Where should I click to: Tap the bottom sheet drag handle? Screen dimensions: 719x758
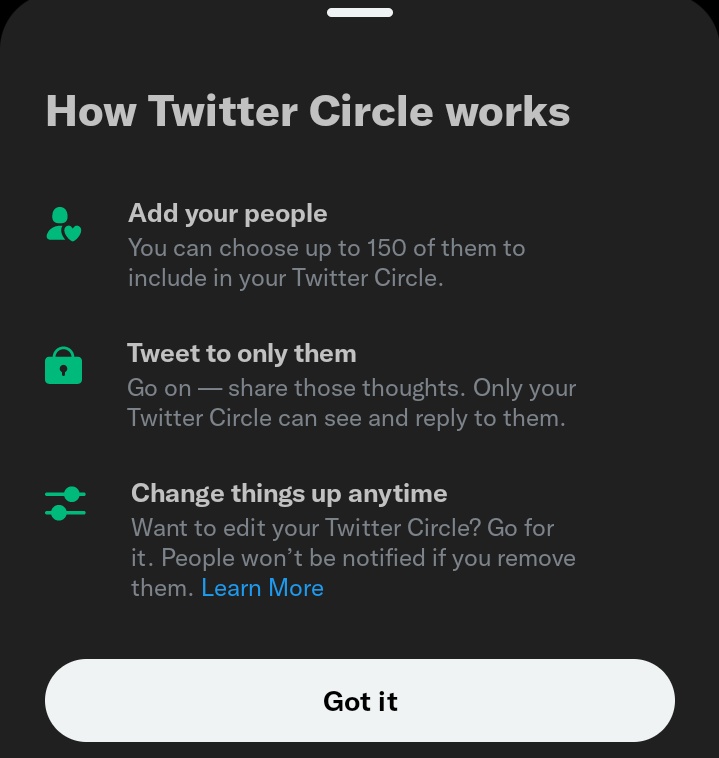(360, 13)
